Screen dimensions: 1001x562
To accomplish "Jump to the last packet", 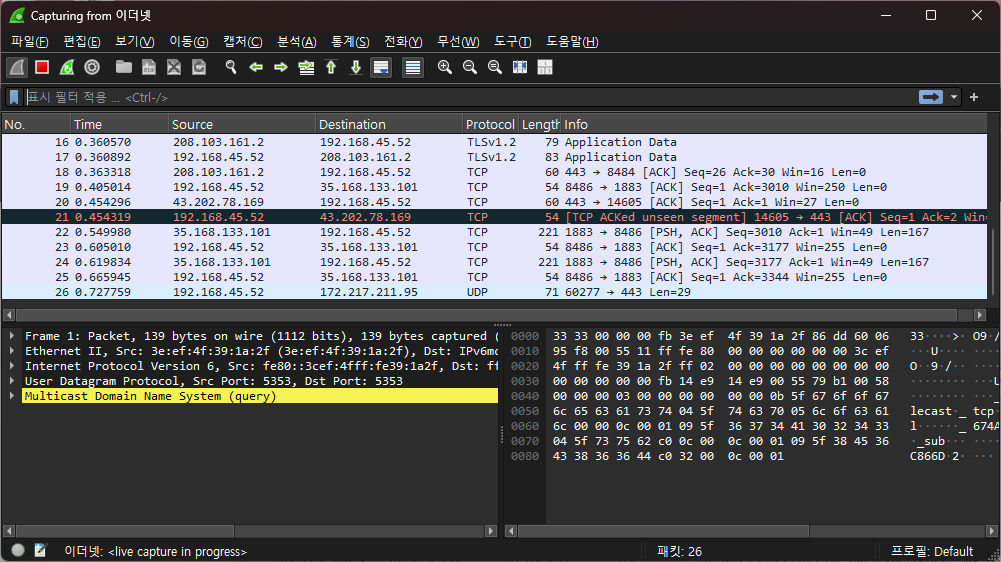I will click(356, 67).
